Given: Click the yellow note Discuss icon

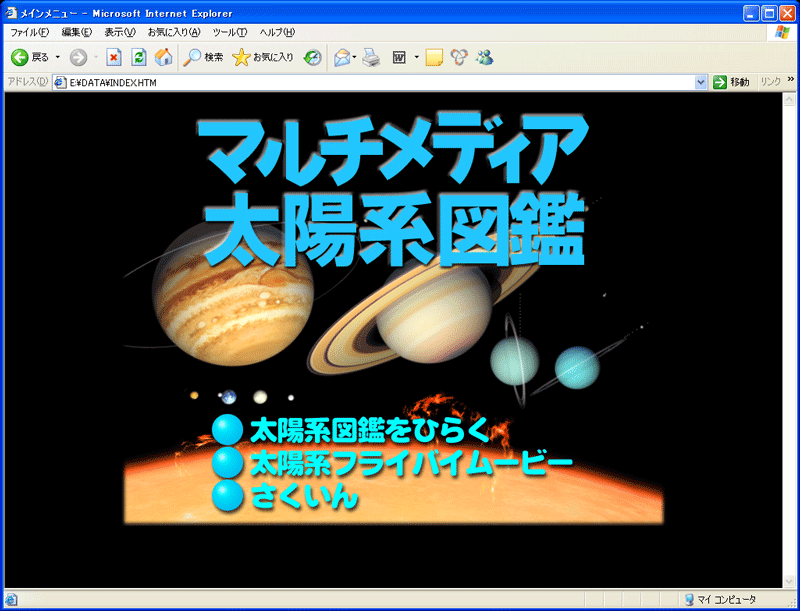Looking at the screenshot, I should (x=434, y=57).
